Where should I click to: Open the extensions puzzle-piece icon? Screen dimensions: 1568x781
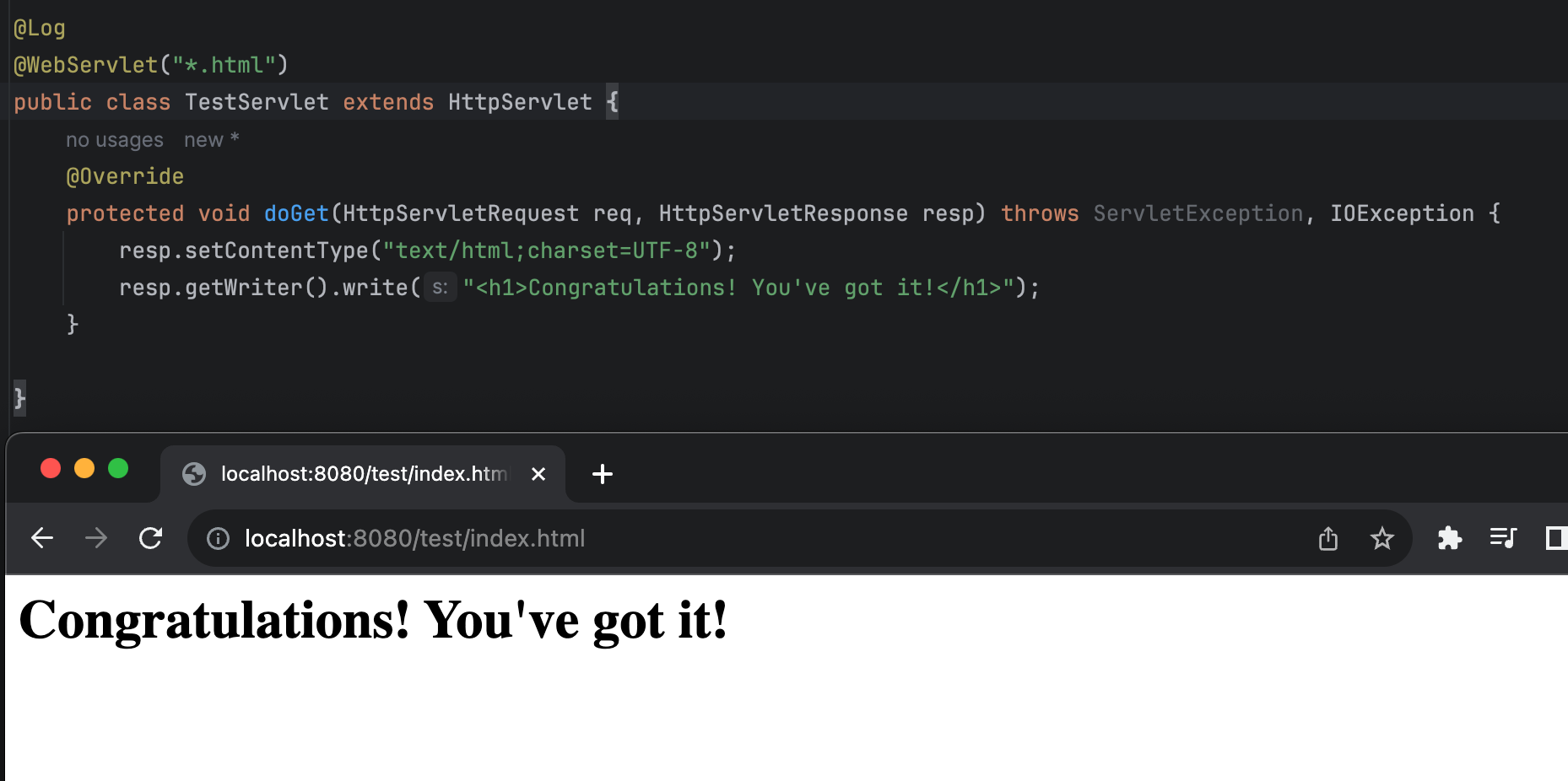click(1449, 538)
